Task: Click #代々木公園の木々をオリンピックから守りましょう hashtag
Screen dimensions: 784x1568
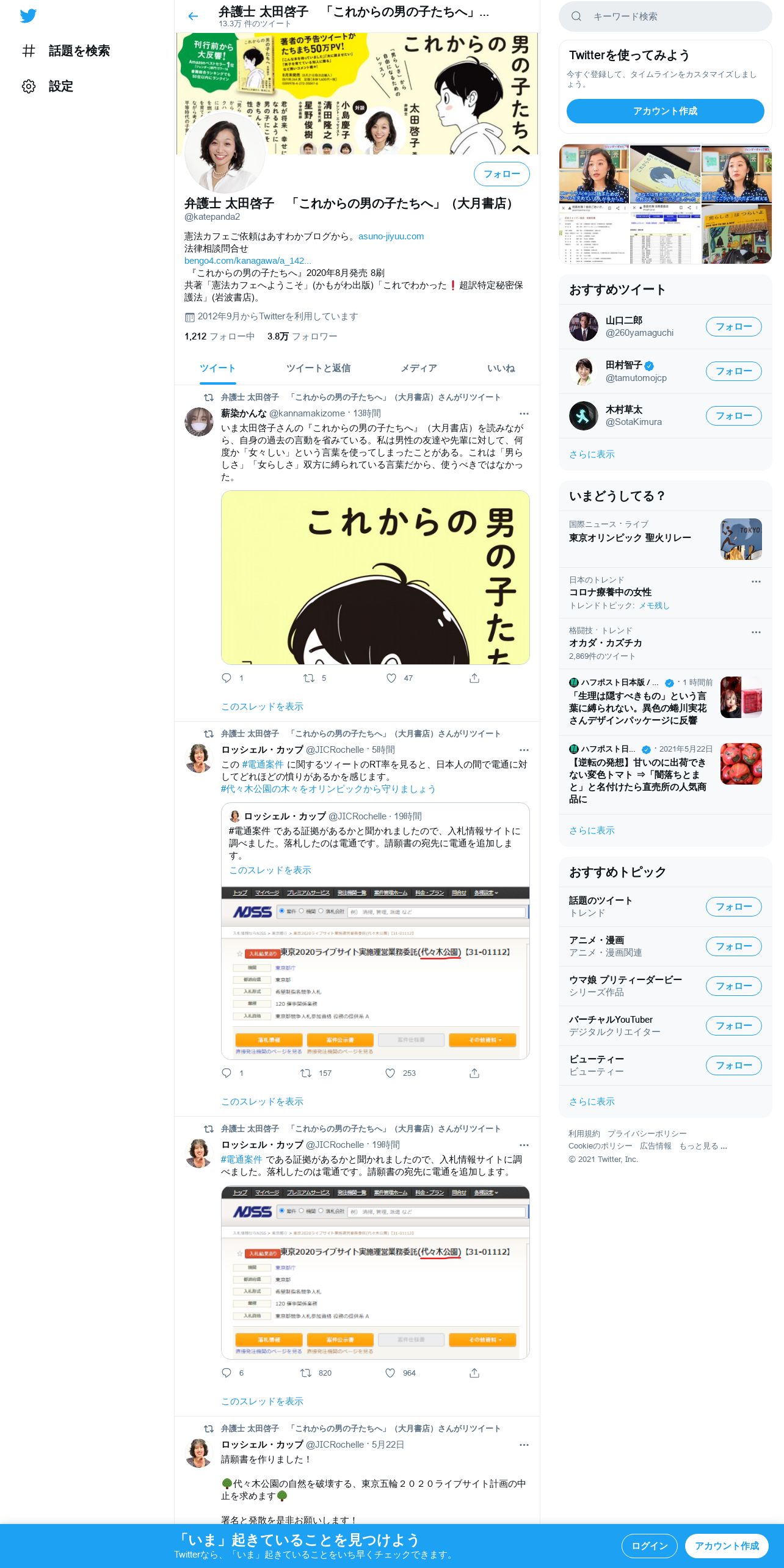Action: [328, 789]
